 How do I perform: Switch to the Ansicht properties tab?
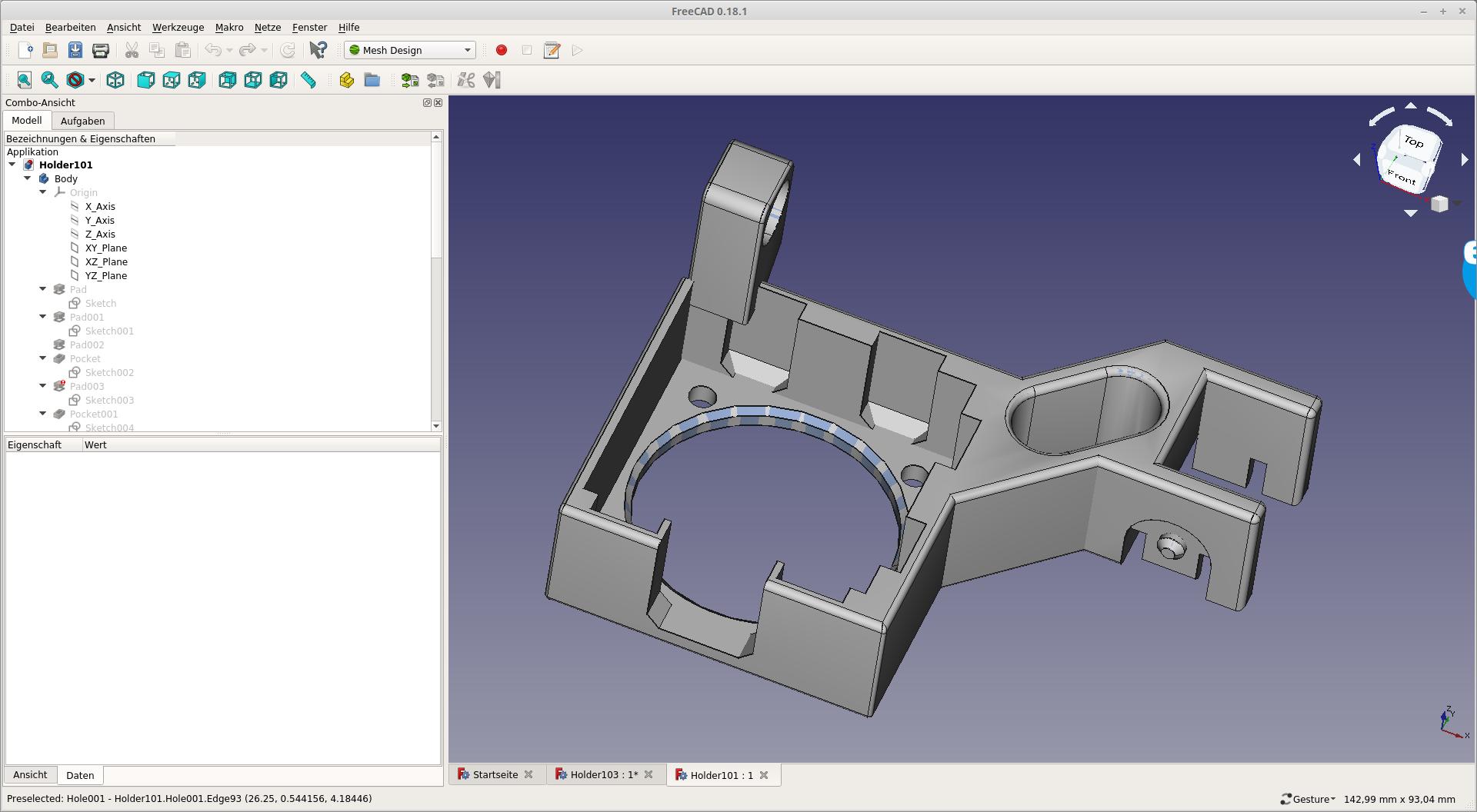30,775
